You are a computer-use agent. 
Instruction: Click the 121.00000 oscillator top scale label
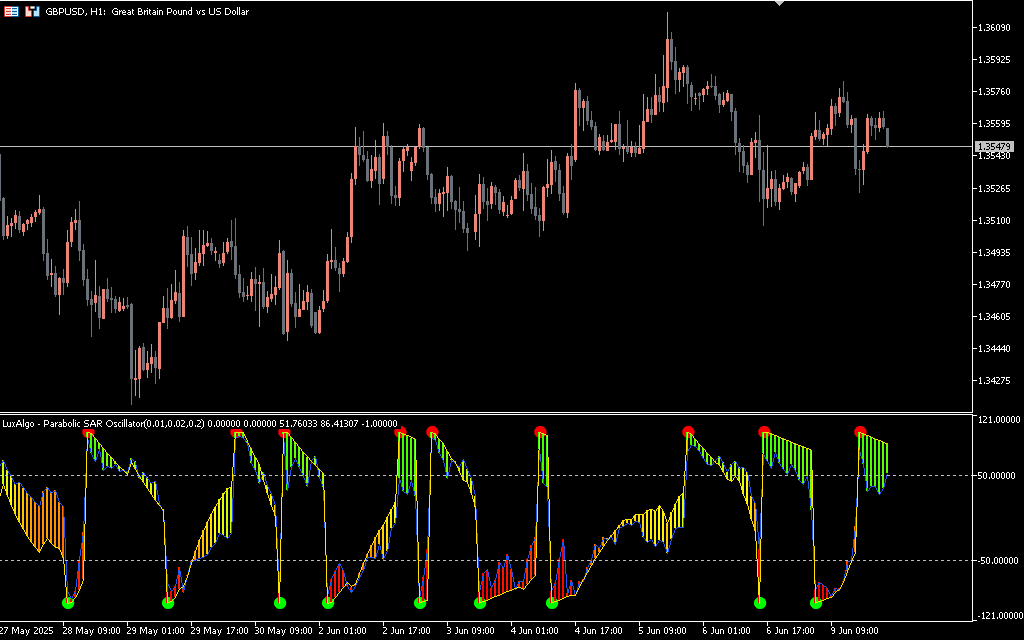click(997, 421)
